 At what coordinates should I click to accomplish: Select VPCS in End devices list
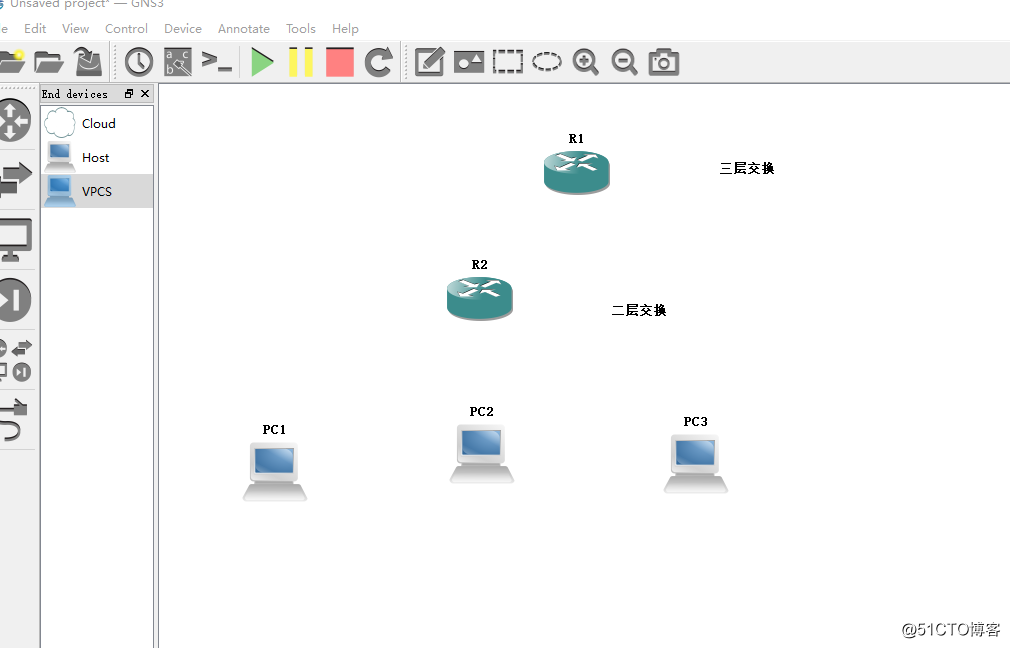[x=97, y=191]
